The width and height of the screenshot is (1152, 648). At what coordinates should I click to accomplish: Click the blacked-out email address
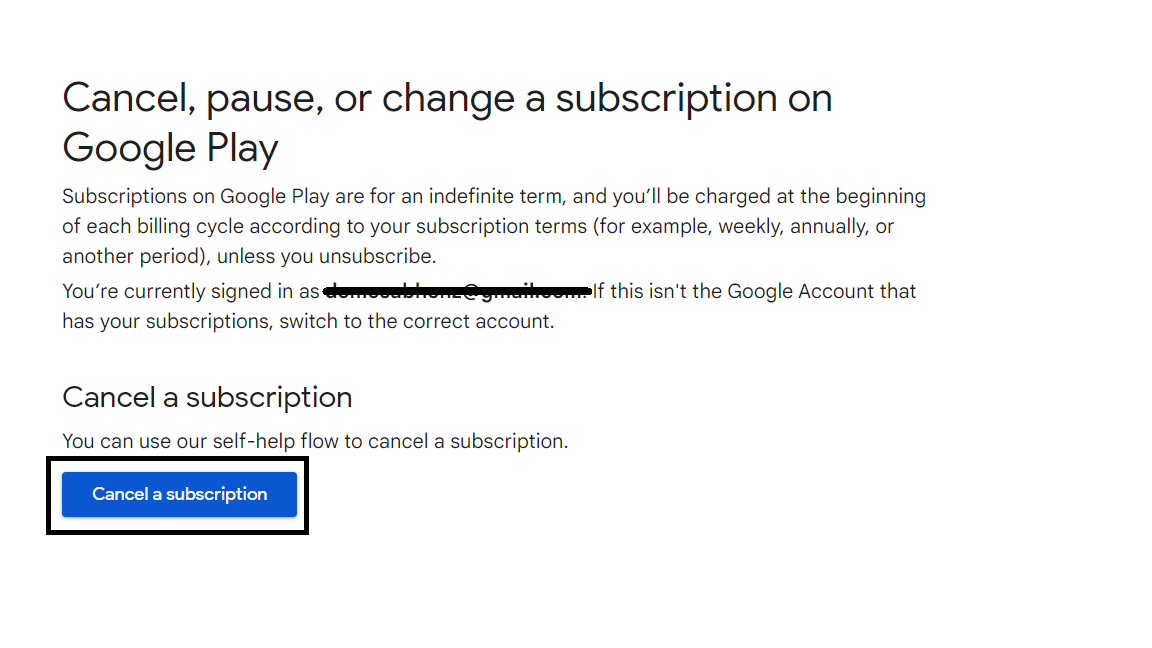pos(456,291)
